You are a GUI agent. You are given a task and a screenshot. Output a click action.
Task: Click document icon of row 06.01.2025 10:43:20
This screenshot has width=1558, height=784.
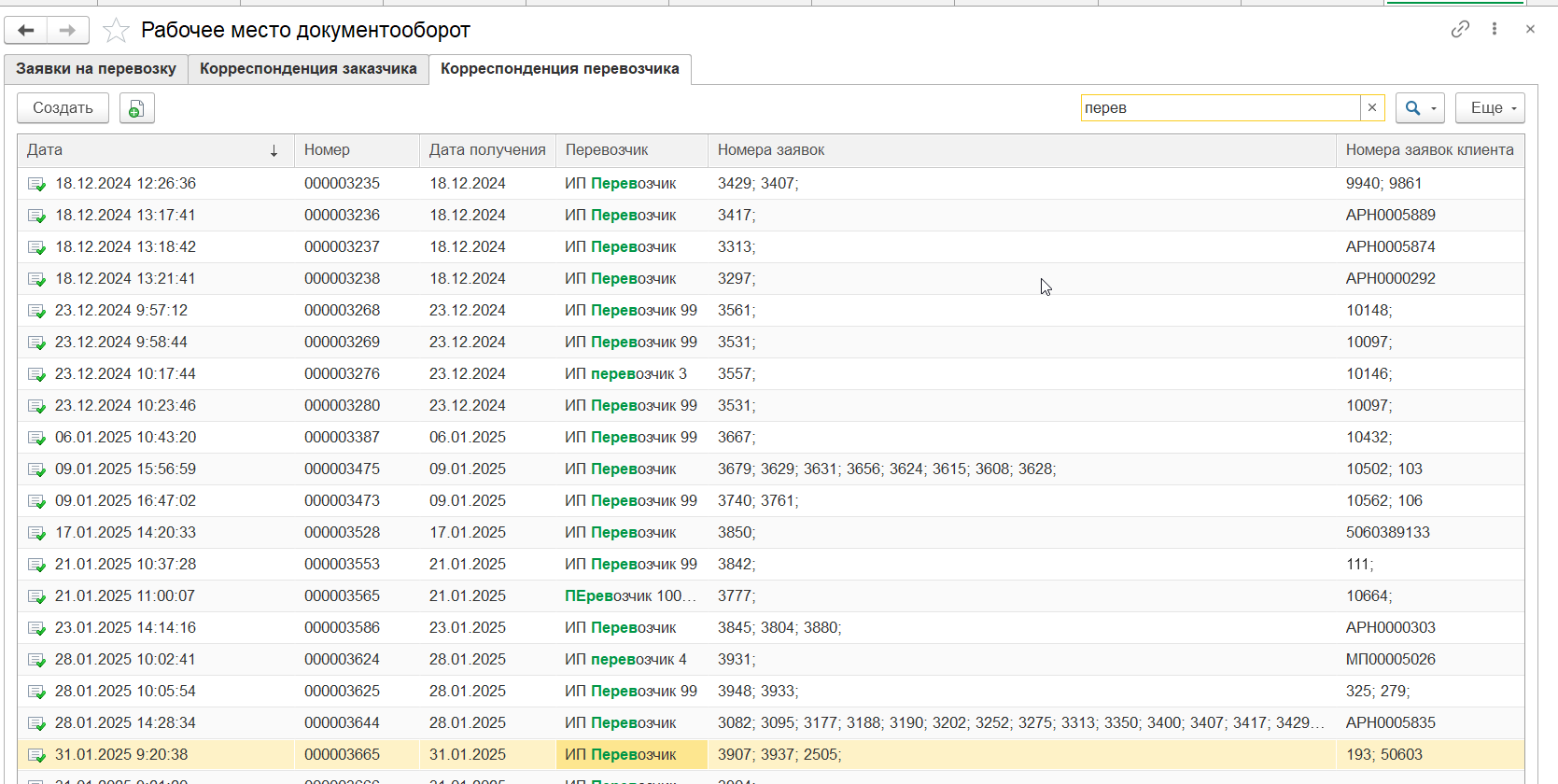point(36,438)
